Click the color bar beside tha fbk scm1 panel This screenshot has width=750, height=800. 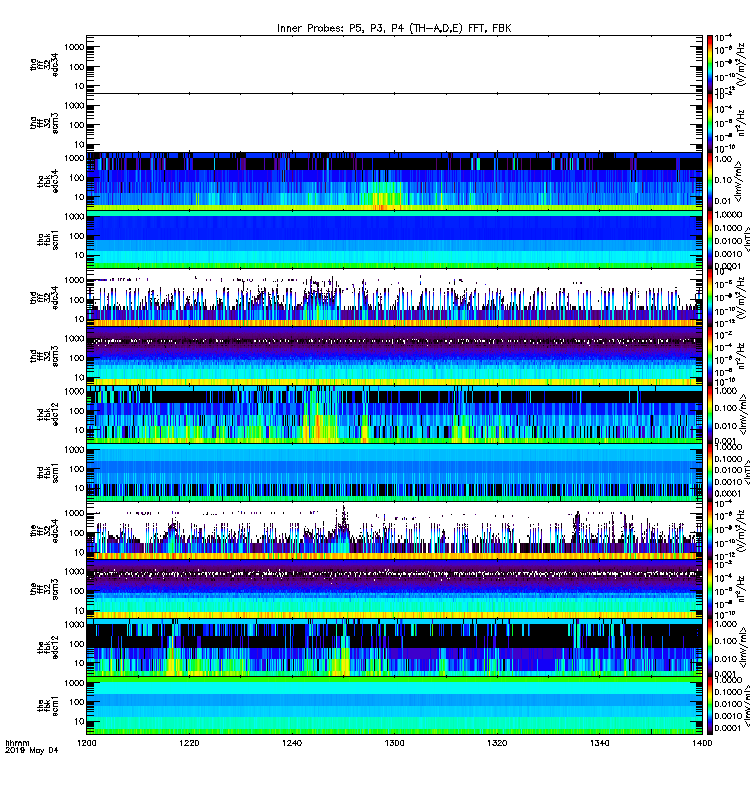710,239
